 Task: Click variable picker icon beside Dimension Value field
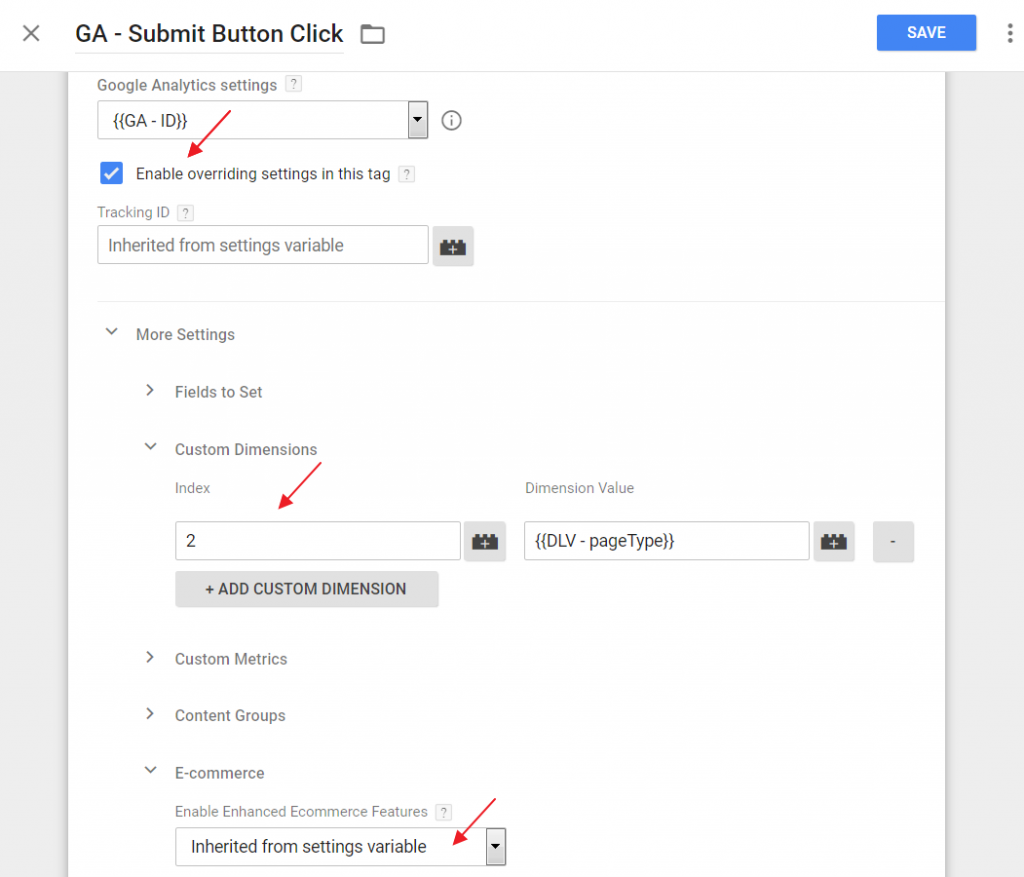[833, 541]
